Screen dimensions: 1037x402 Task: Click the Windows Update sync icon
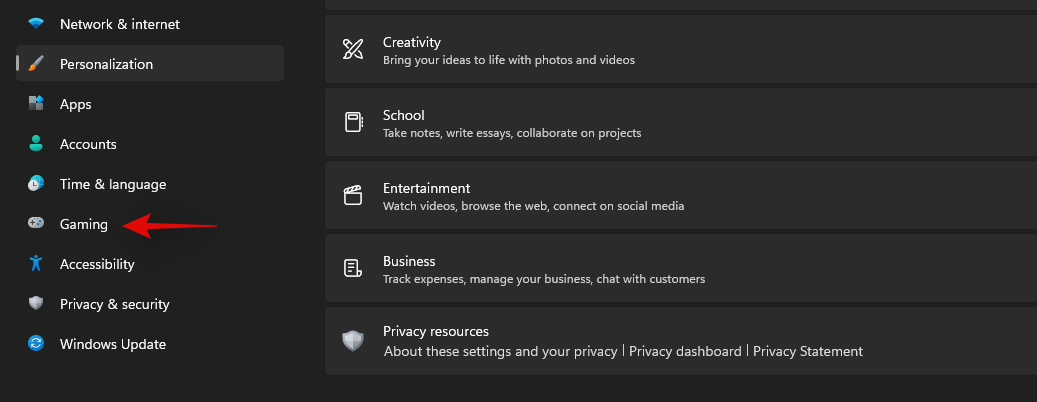[36, 344]
